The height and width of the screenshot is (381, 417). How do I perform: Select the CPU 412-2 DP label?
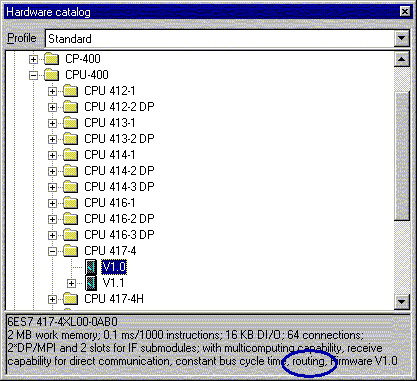(x=119, y=107)
